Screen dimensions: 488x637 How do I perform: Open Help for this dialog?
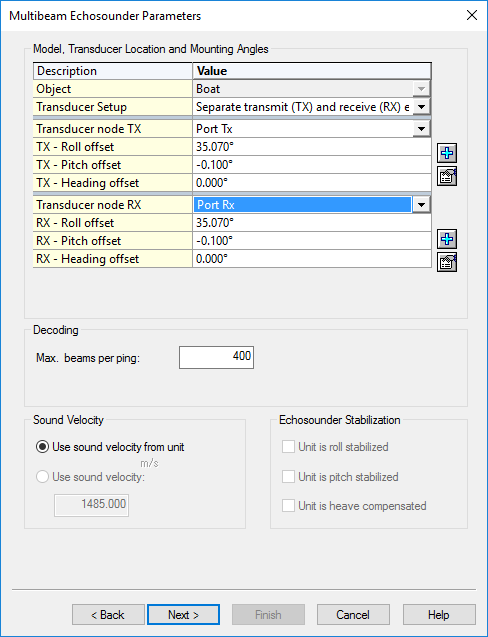pos(439,615)
